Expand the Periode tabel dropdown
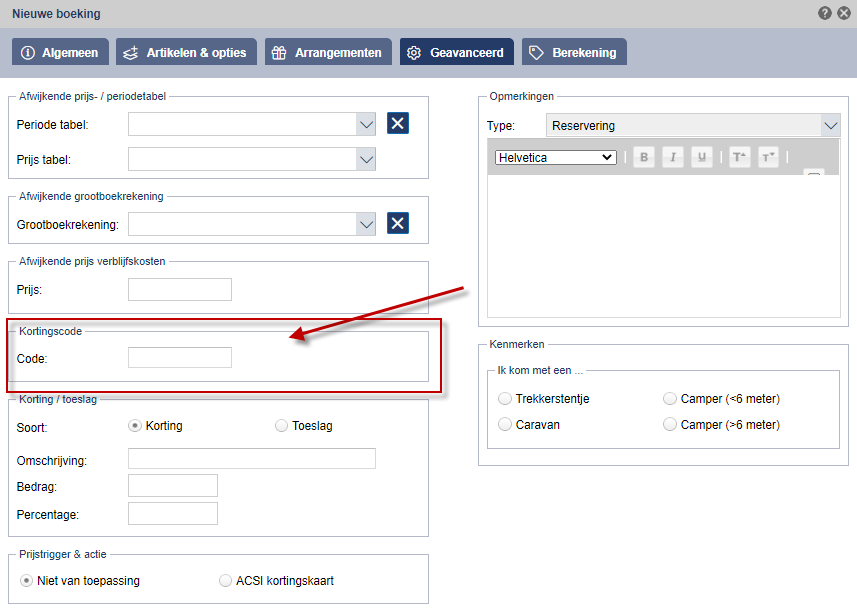This screenshot has width=857, height=615. (366, 125)
